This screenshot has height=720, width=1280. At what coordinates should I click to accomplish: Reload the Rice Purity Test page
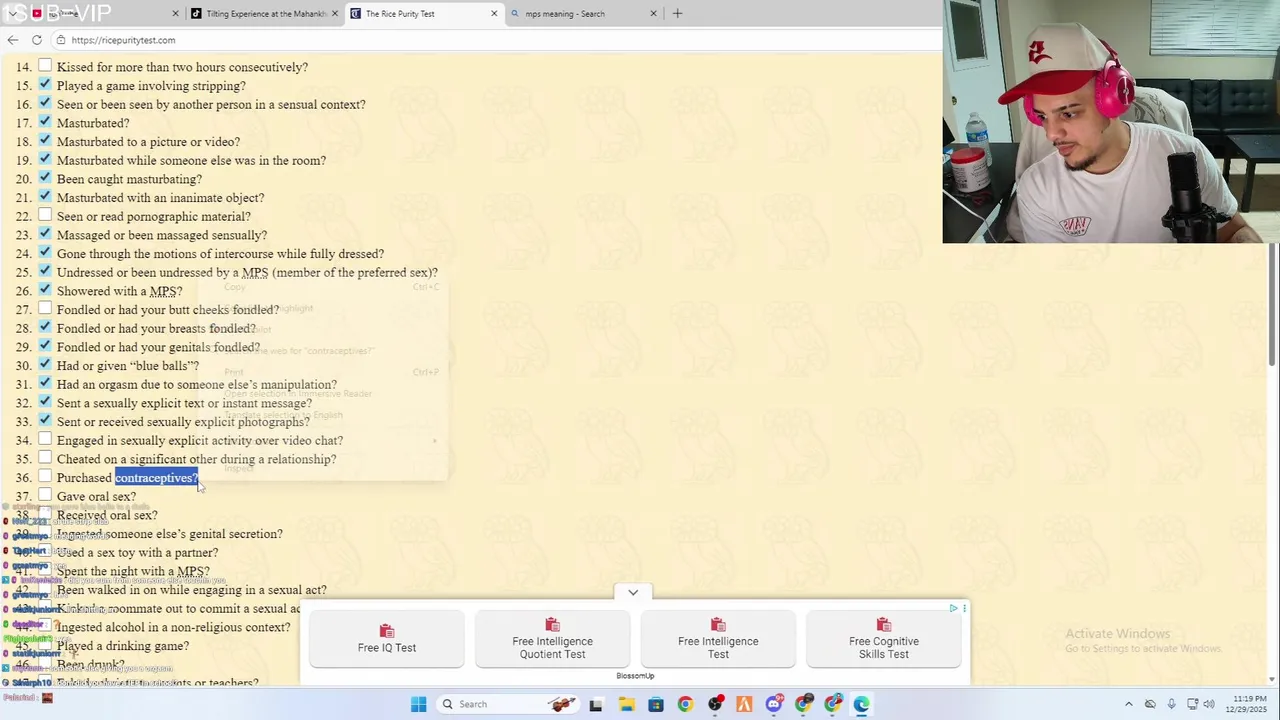click(37, 40)
